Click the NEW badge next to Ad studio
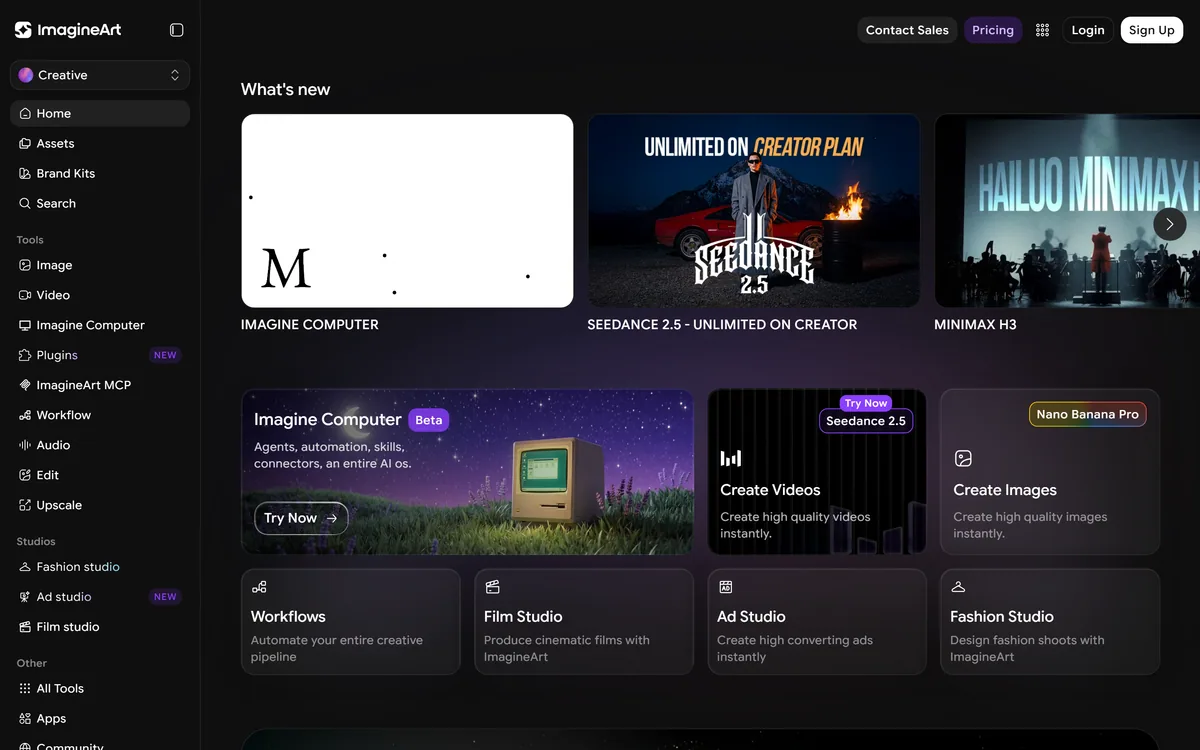The width and height of the screenshot is (1200, 750). pyautogui.click(x=165, y=597)
